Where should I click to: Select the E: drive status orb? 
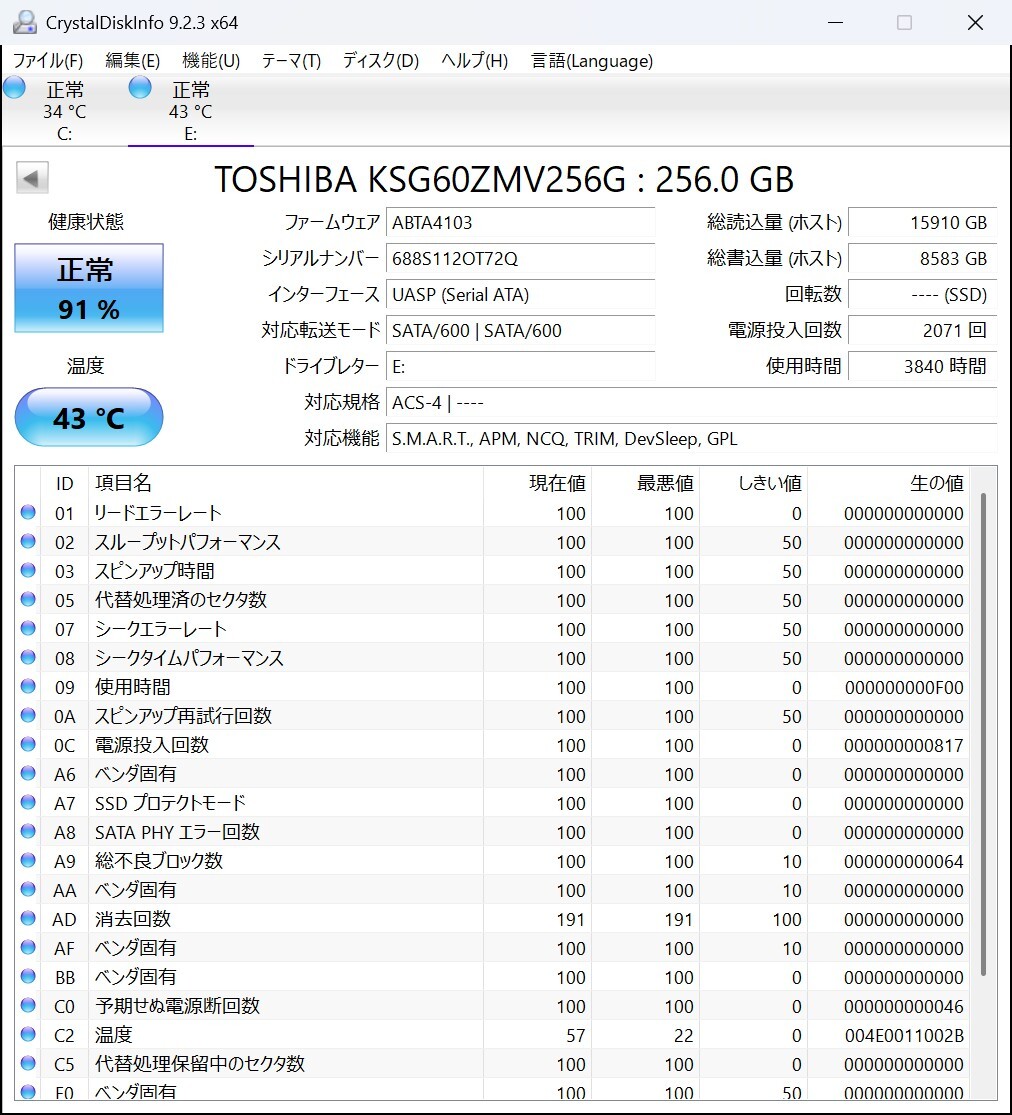pyautogui.click(x=140, y=87)
